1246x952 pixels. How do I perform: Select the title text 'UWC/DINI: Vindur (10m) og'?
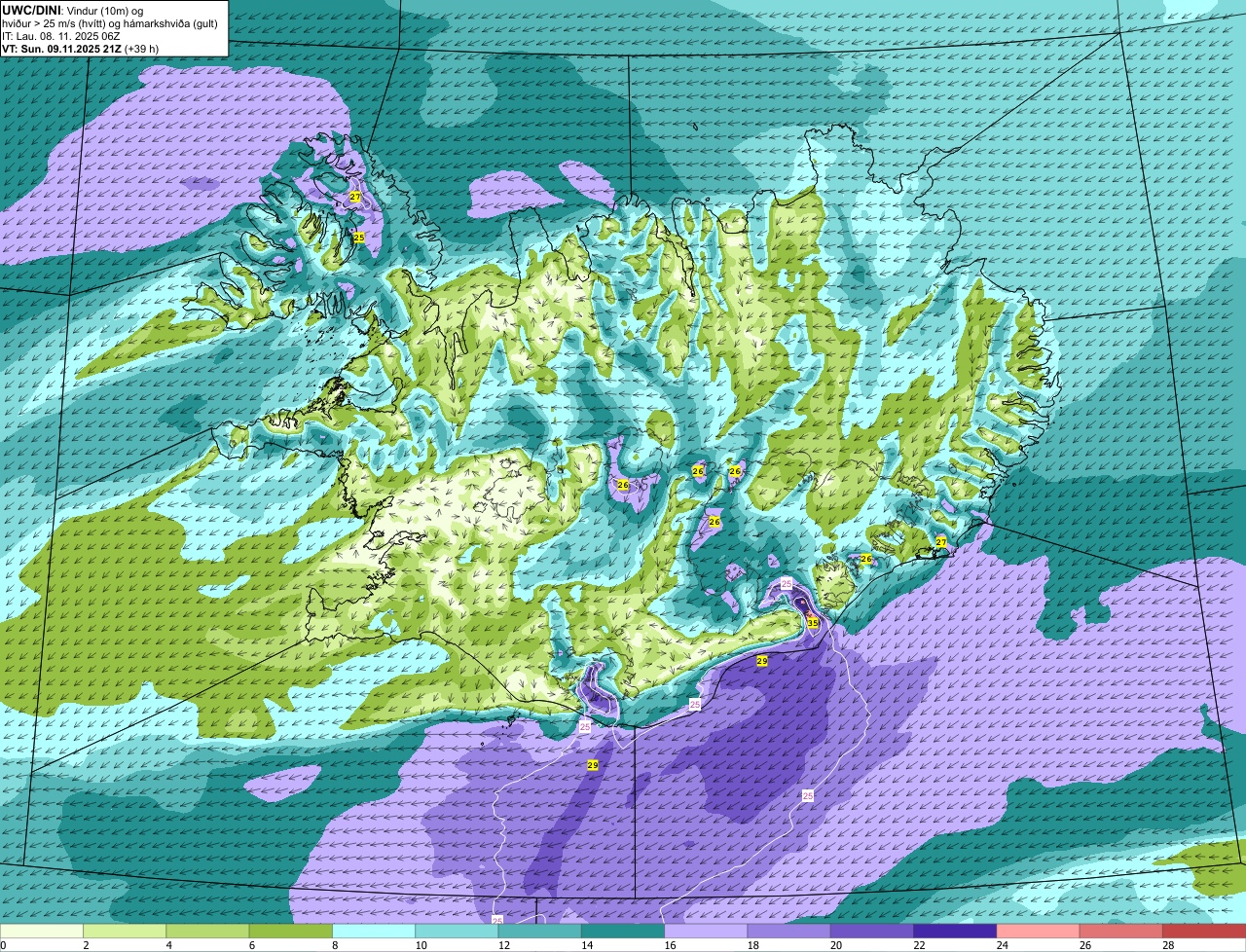click(x=73, y=10)
